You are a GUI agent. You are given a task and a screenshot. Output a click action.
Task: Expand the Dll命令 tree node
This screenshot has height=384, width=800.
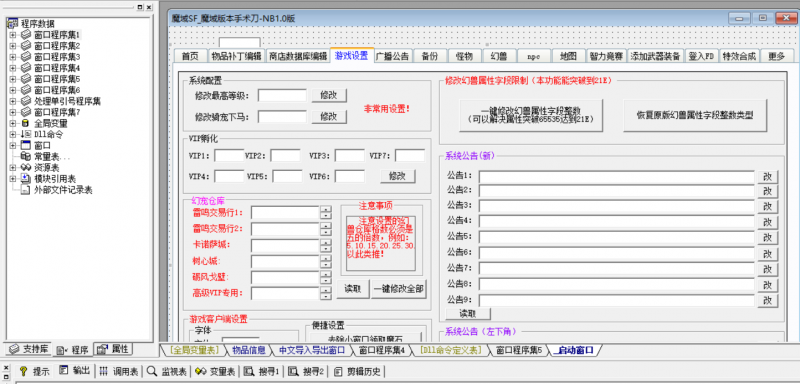click(12, 135)
